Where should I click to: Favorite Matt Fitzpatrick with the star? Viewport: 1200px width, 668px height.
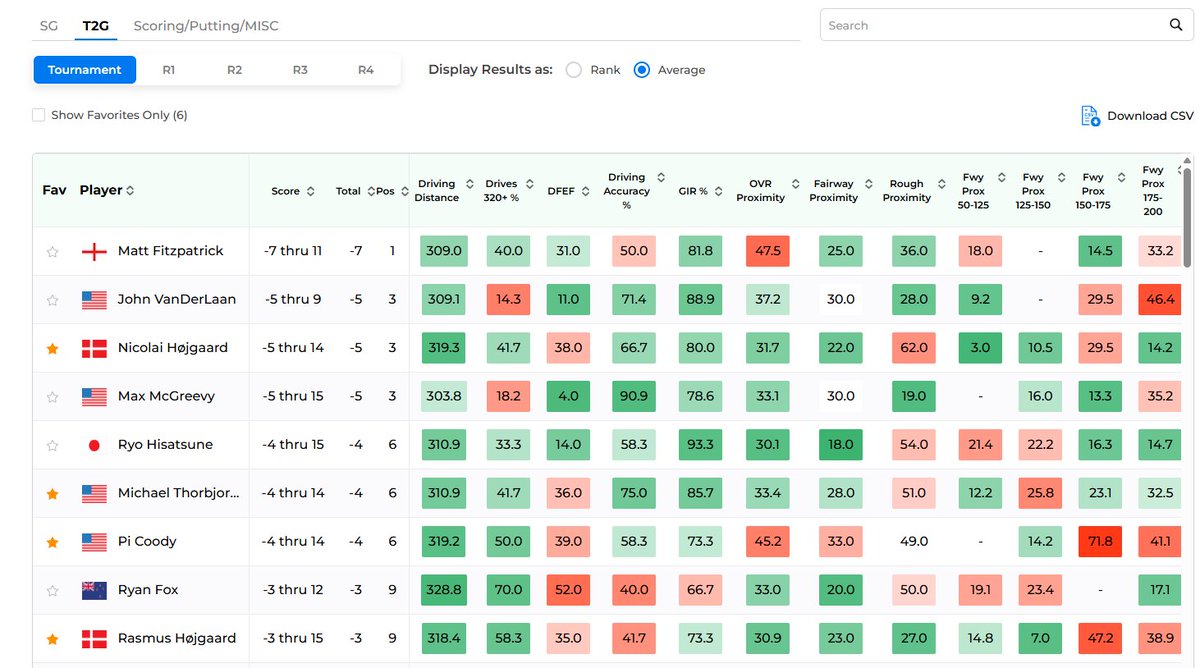tap(52, 252)
